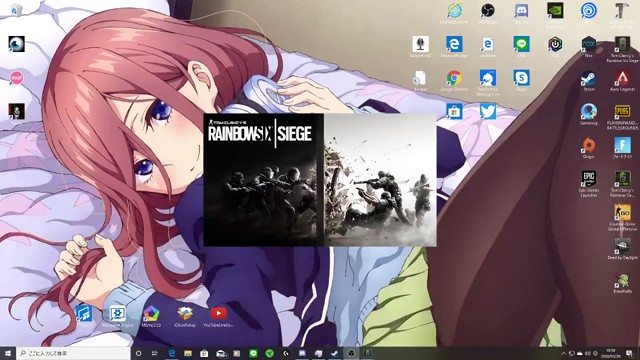
Task: Open the Discord desktop shortcut
Action: pyautogui.click(x=521, y=11)
